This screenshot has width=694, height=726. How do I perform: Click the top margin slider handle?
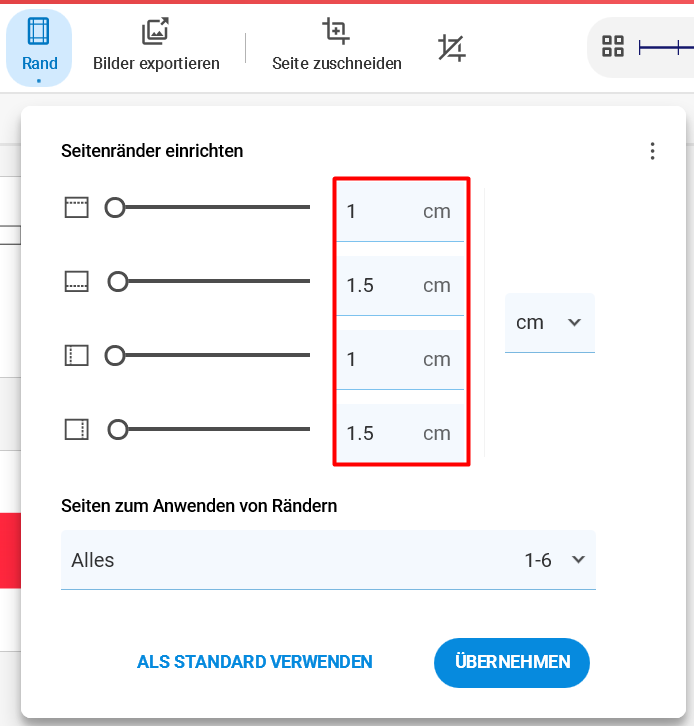[115, 207]
